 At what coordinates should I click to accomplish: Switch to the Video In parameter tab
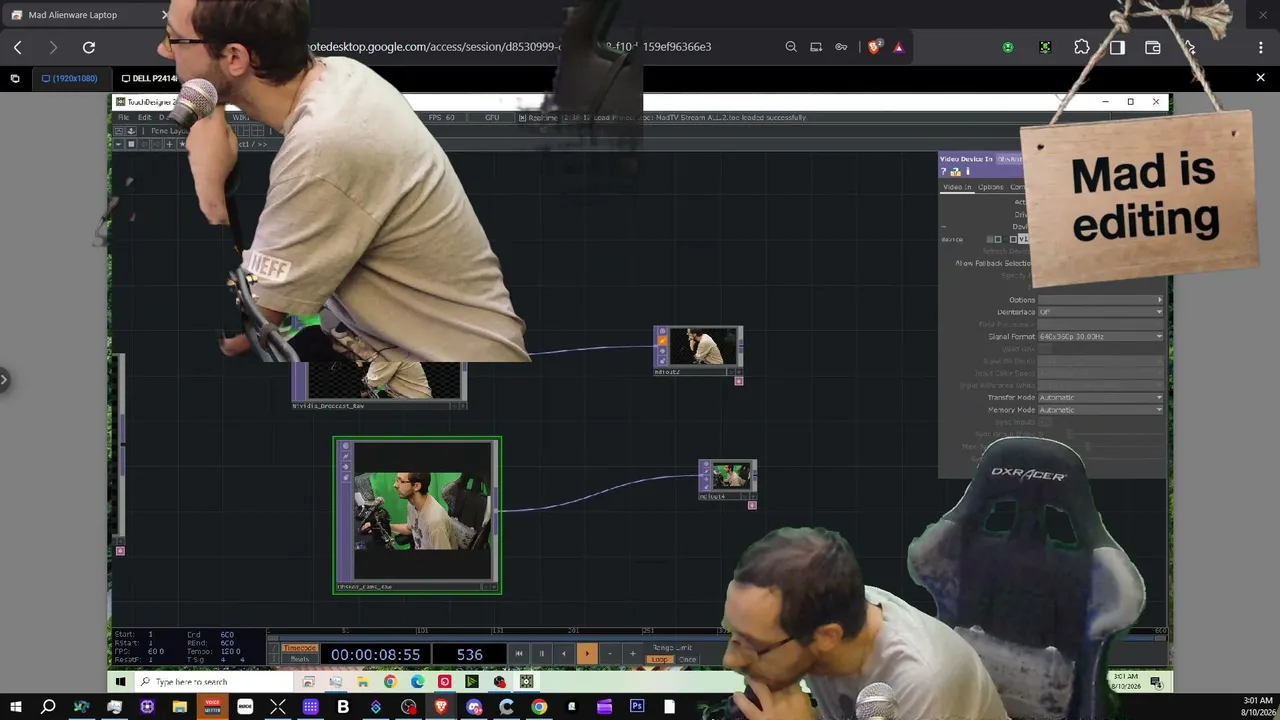point(957,187)
